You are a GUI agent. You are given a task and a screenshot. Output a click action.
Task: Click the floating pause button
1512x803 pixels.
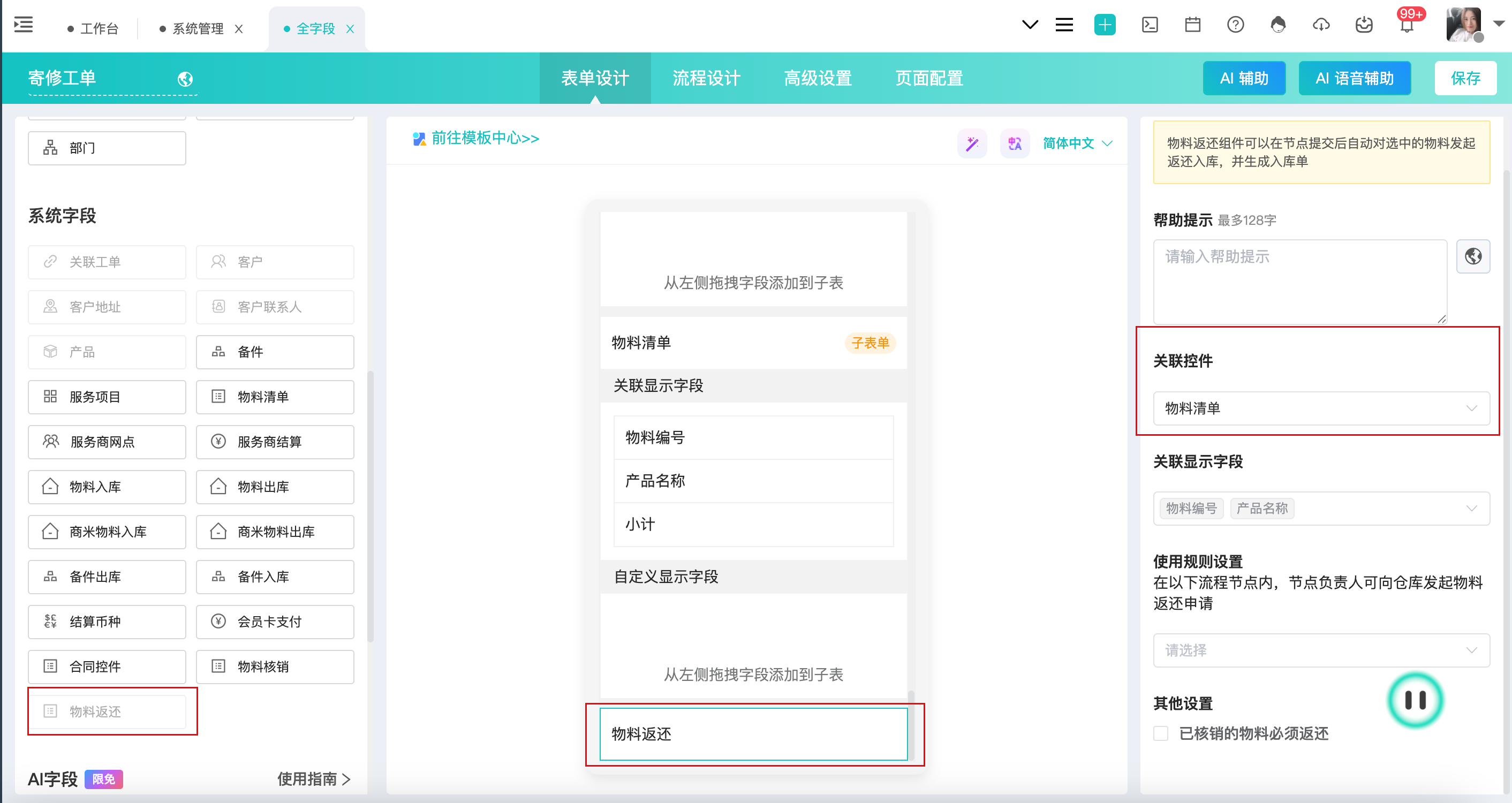1415,700
